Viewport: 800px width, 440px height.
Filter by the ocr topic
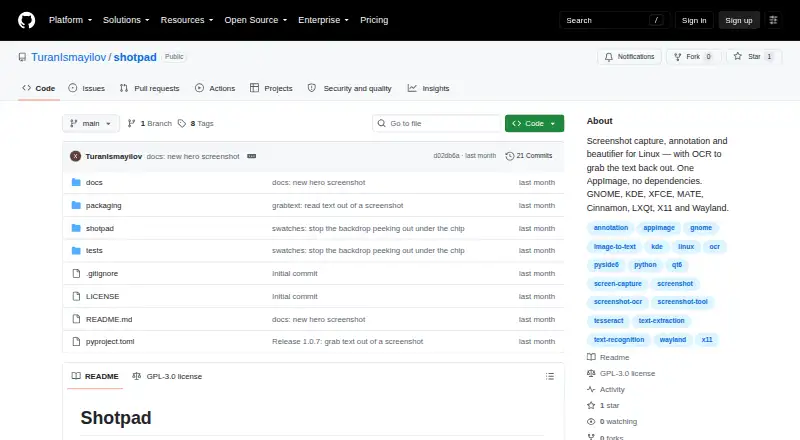(x=714, y=247)
